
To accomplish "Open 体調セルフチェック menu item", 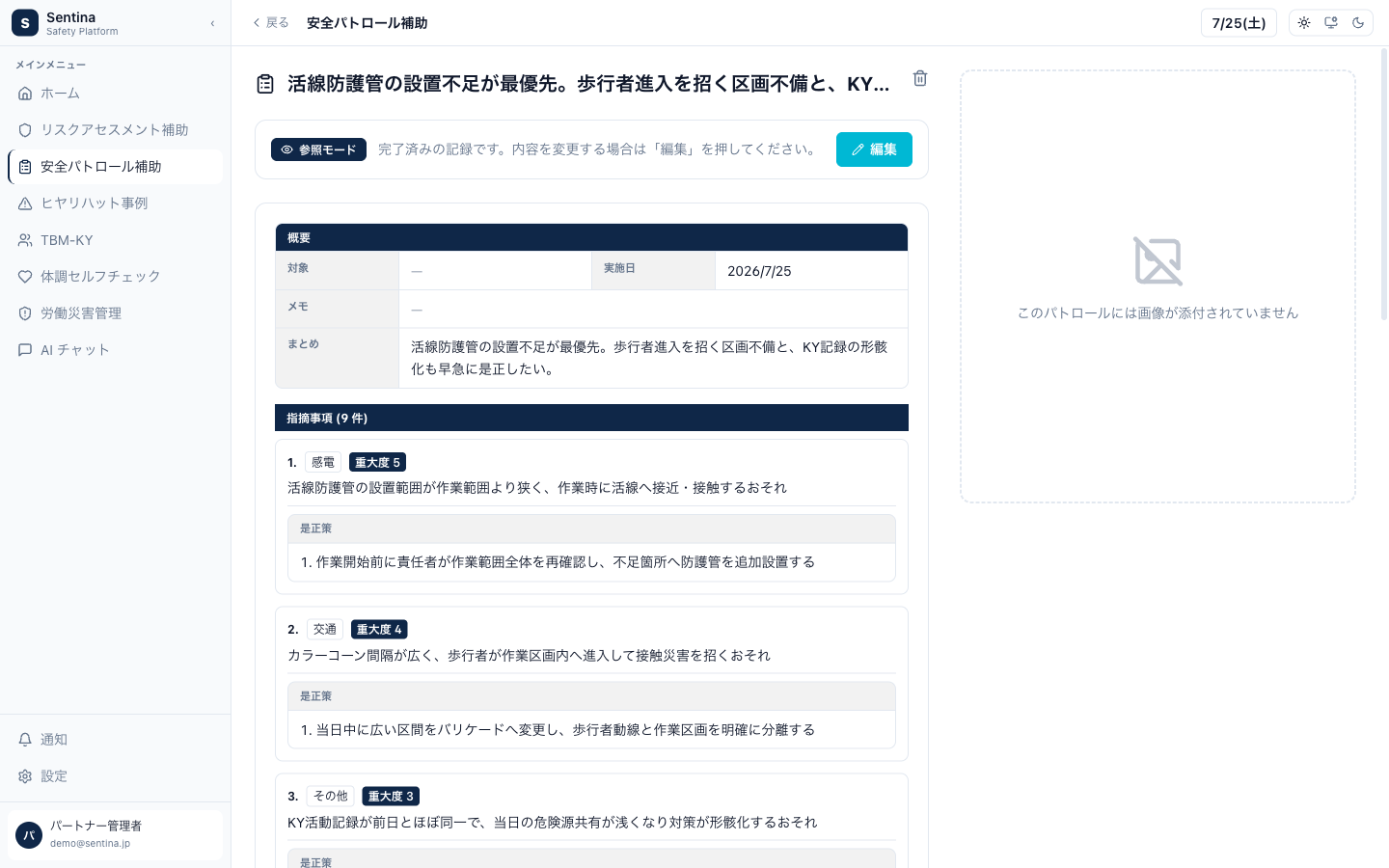I will [x=115, y=277].
